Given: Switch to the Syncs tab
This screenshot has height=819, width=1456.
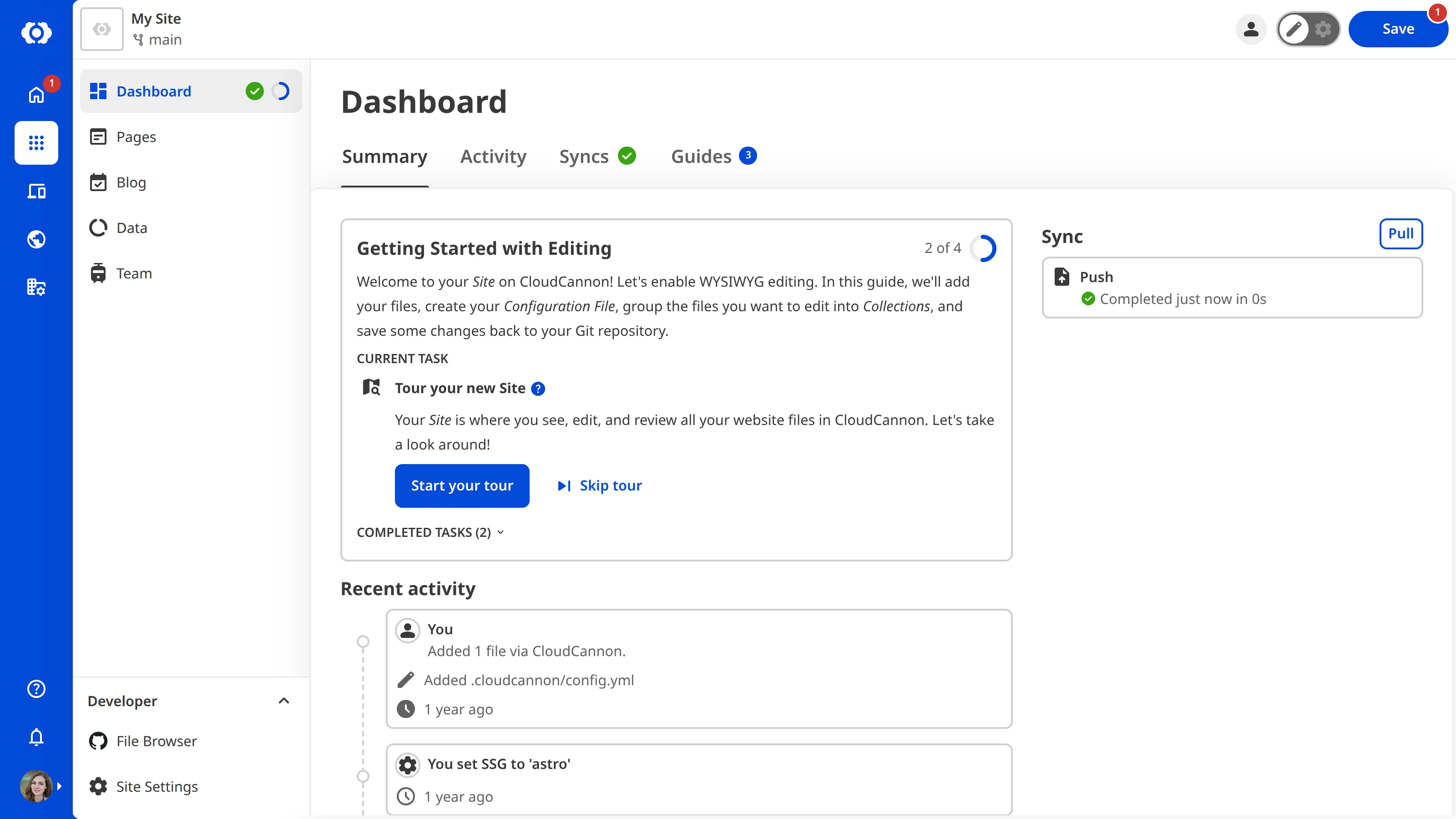Looking at the screenshot, I should point(597,157).
